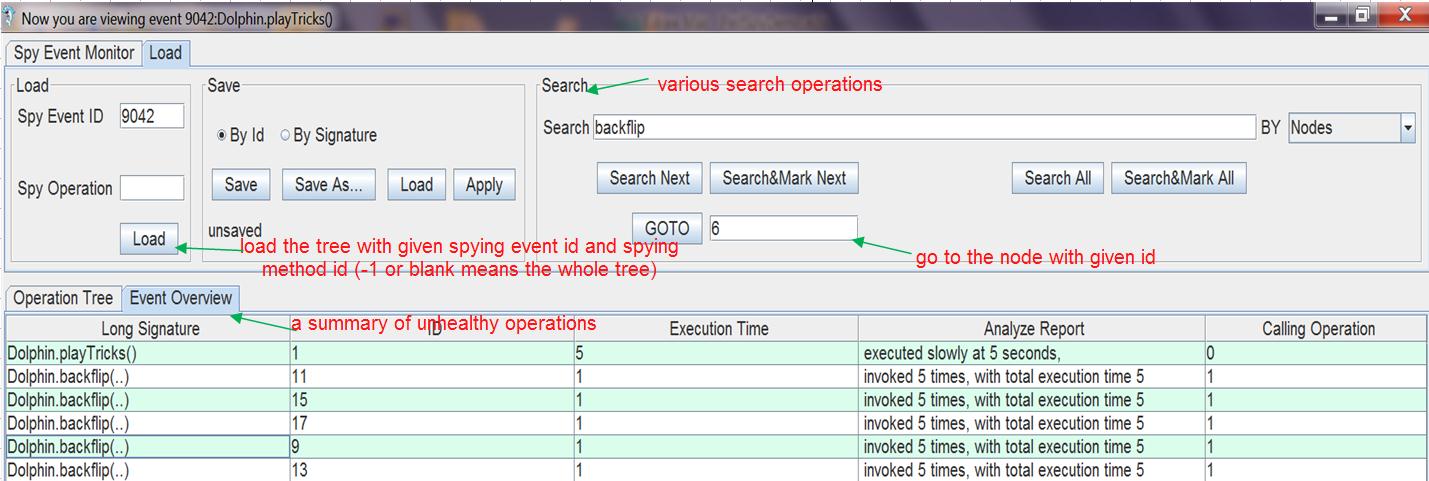The height and width of the screenshot is (481, 1429).
Task: Select the Dolphin.backflip(..) row with ID 17
Action: (x=716, y=423)
